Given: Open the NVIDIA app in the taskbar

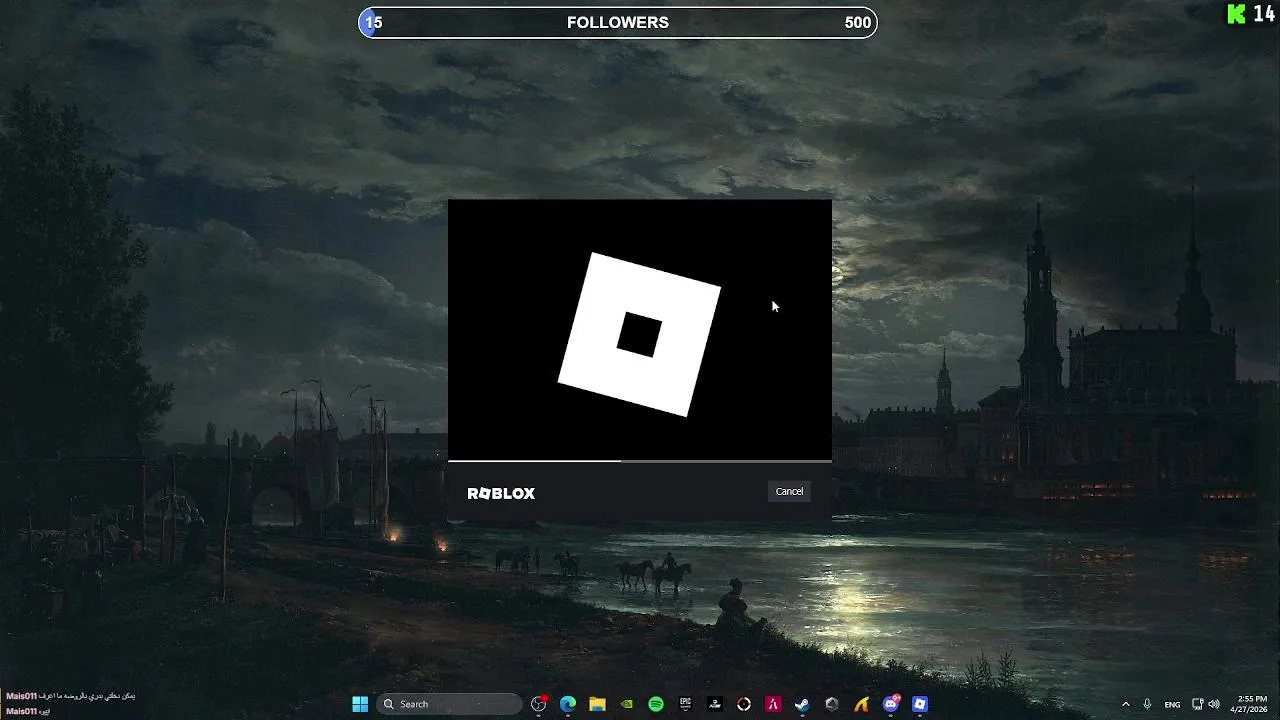Looking at the screenshot, I should coord(627,704).
